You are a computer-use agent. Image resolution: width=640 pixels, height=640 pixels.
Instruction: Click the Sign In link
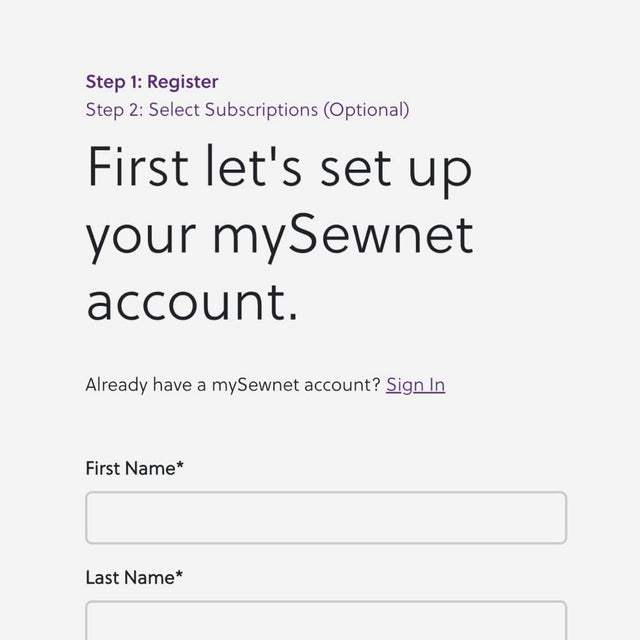(x=415, y=385)
